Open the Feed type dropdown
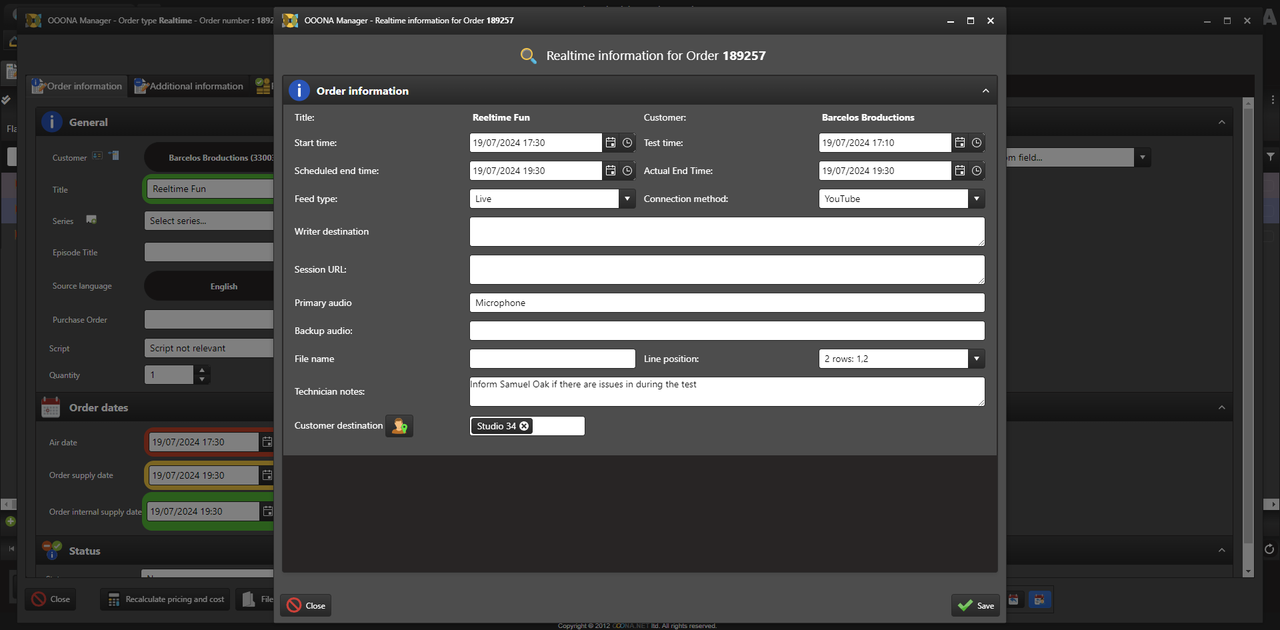Image resolution: width=1280 pixels, height=630 pixels. [627, 199]
